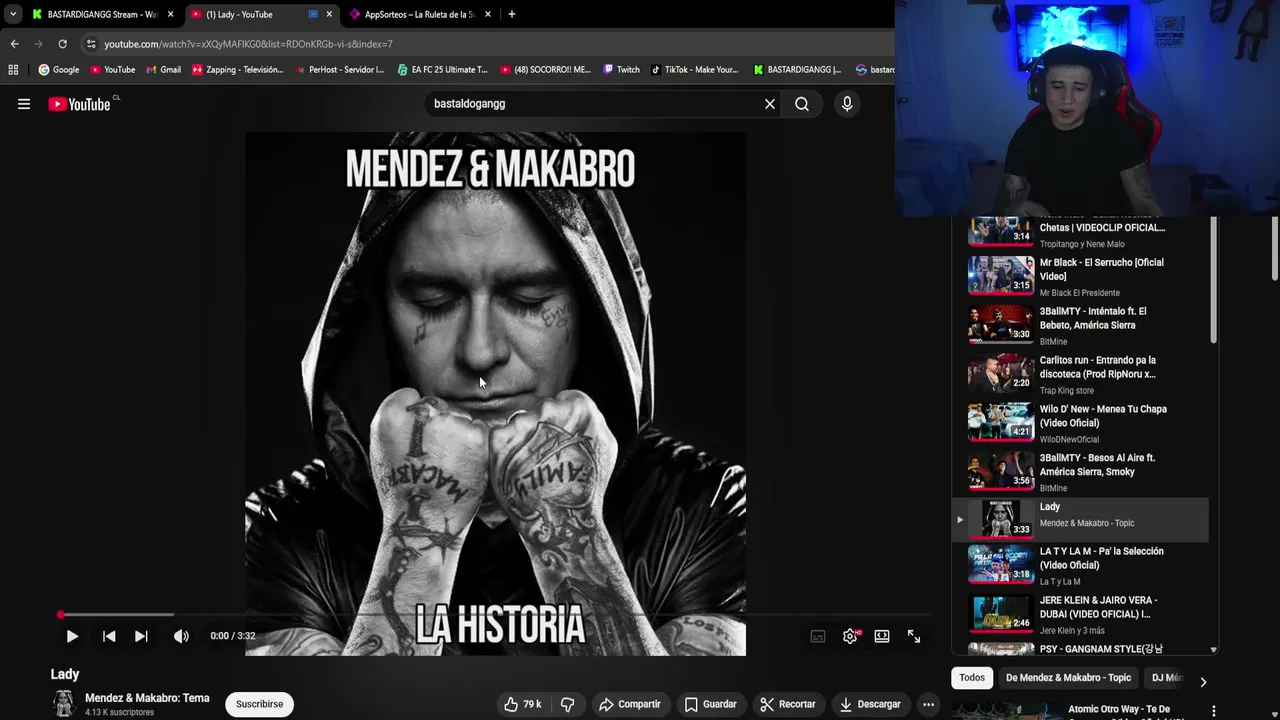Screen dimensions: 1280x720
Task: Play 3BallMTY - Besos Al Aire
Action: [x=1080, y=473]
